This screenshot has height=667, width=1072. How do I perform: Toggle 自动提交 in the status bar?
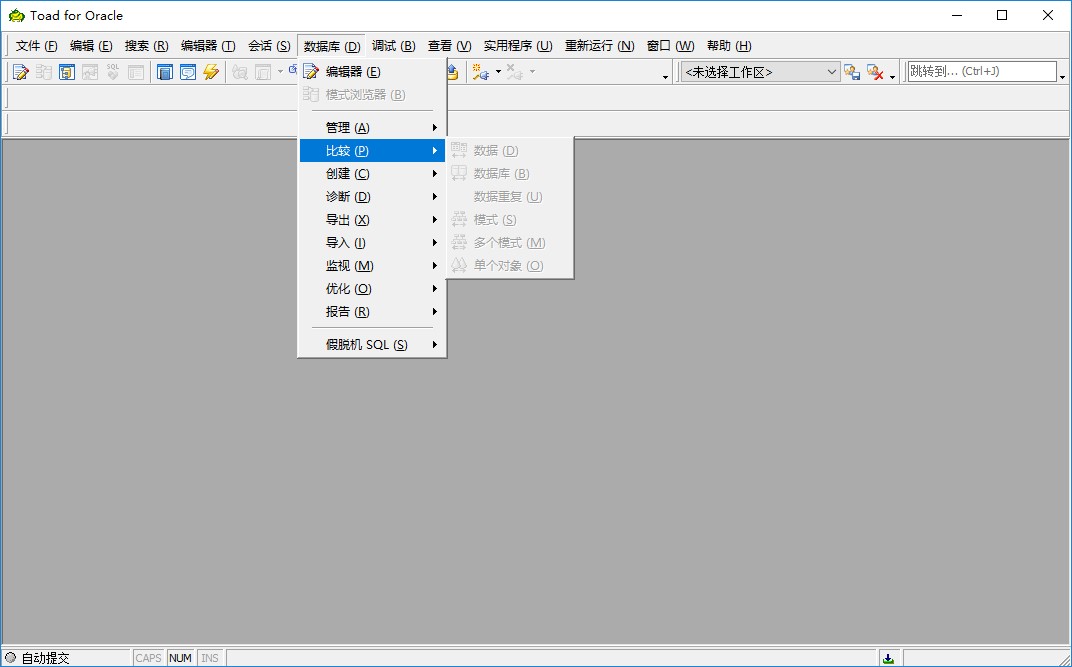[45, 657]
